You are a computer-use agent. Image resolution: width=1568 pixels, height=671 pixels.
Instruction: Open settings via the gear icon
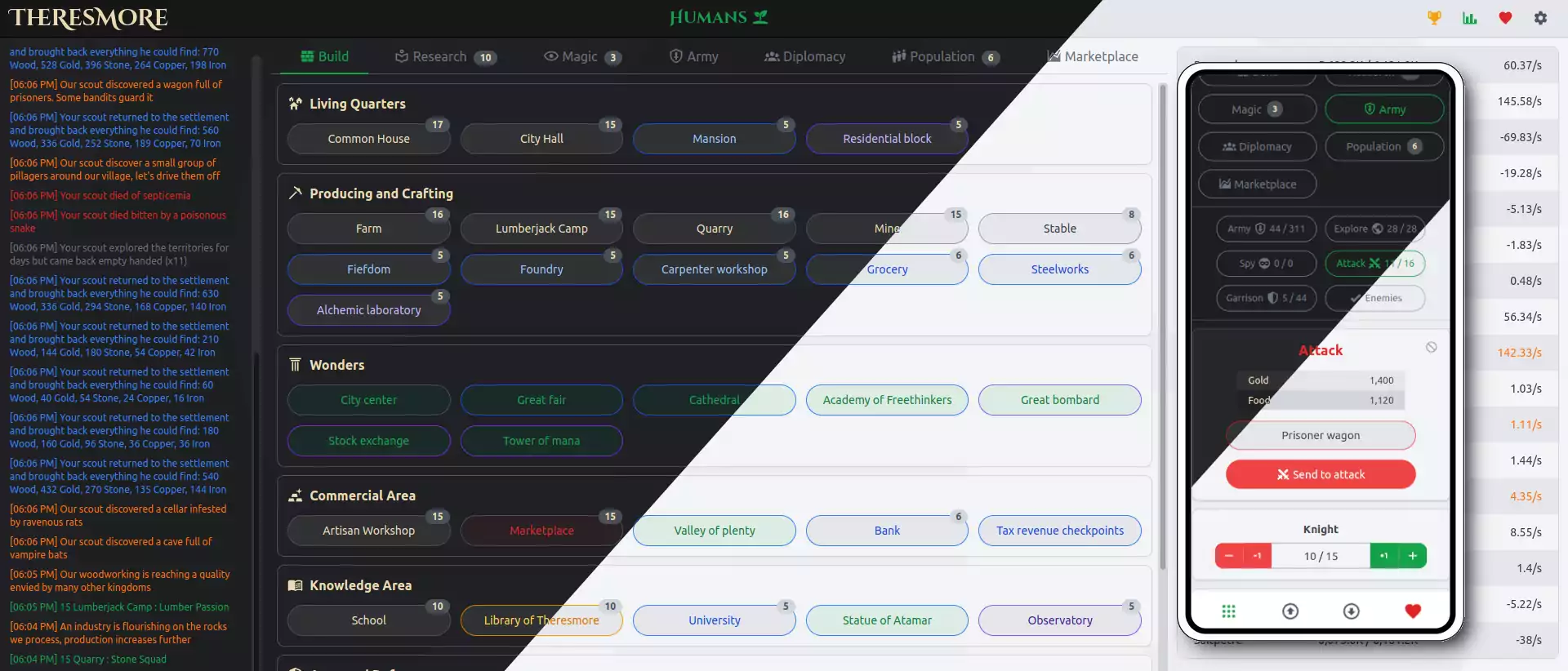[1540, 18]
